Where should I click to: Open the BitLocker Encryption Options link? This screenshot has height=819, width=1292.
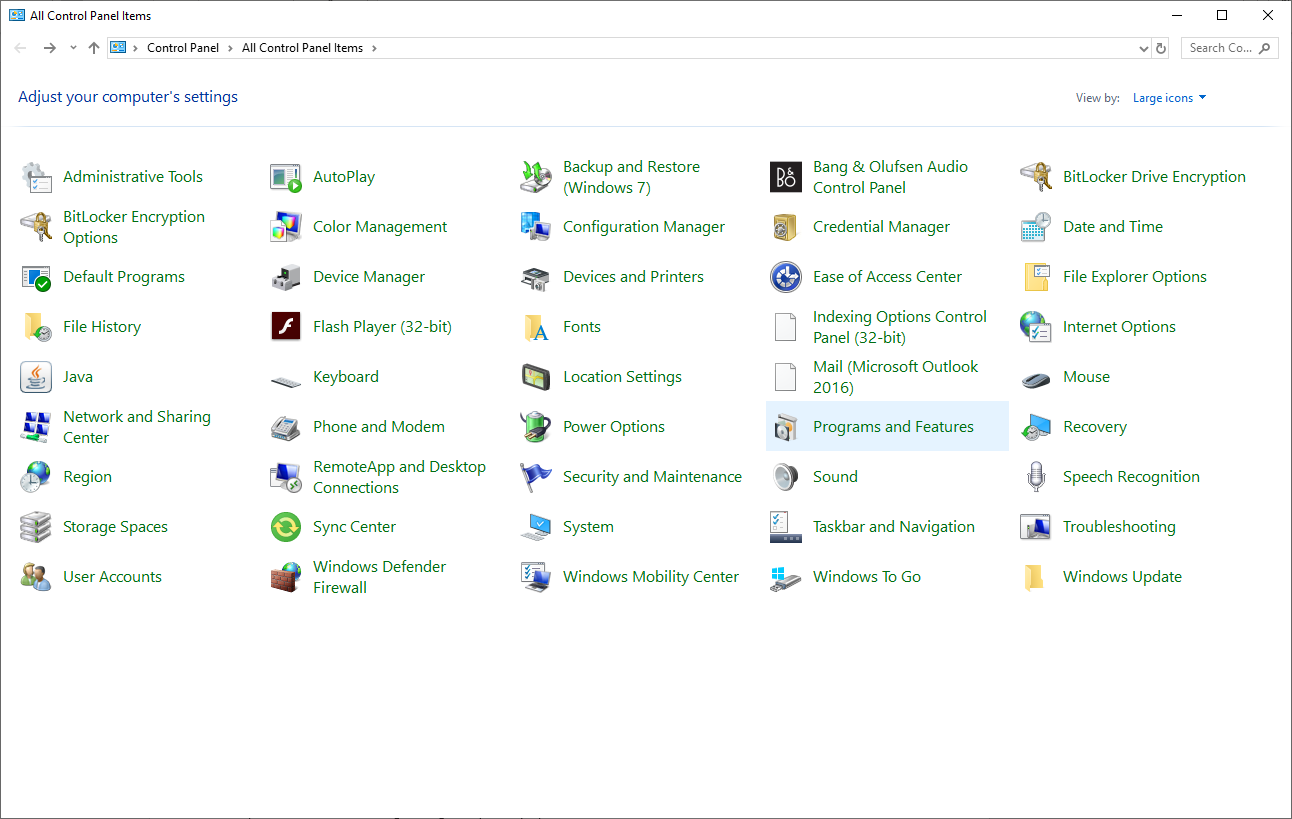point(134,227)
